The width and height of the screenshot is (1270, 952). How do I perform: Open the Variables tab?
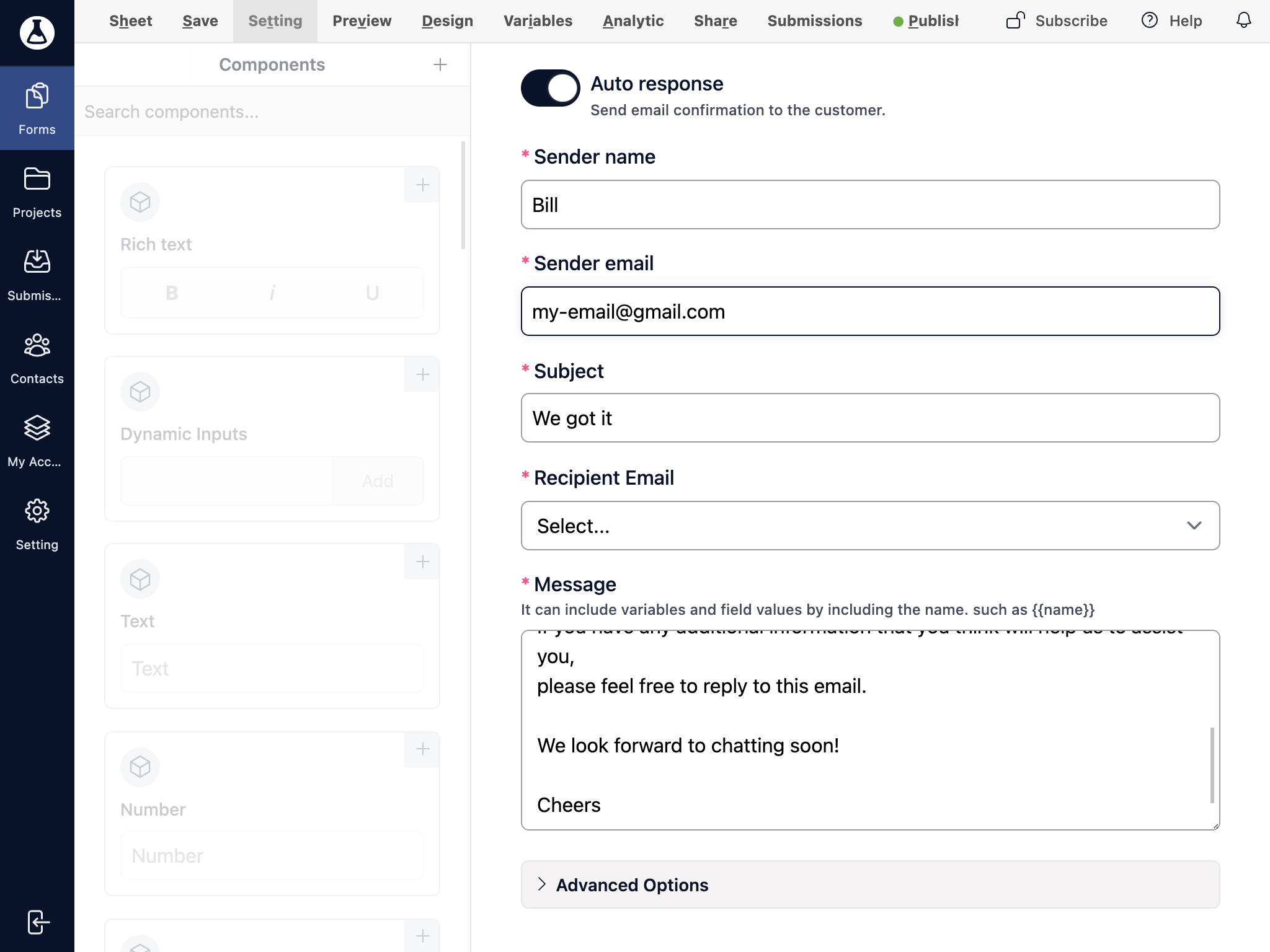tap(538, 21)
